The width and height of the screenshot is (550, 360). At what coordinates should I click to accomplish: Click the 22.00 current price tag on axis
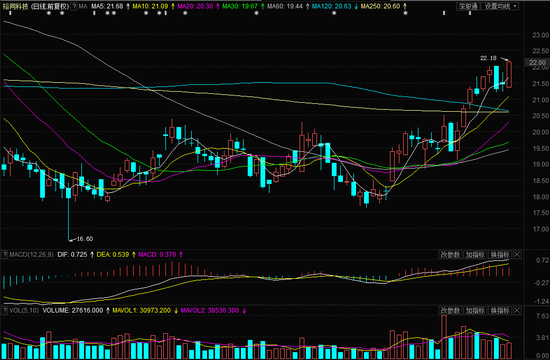click(537, 62)
